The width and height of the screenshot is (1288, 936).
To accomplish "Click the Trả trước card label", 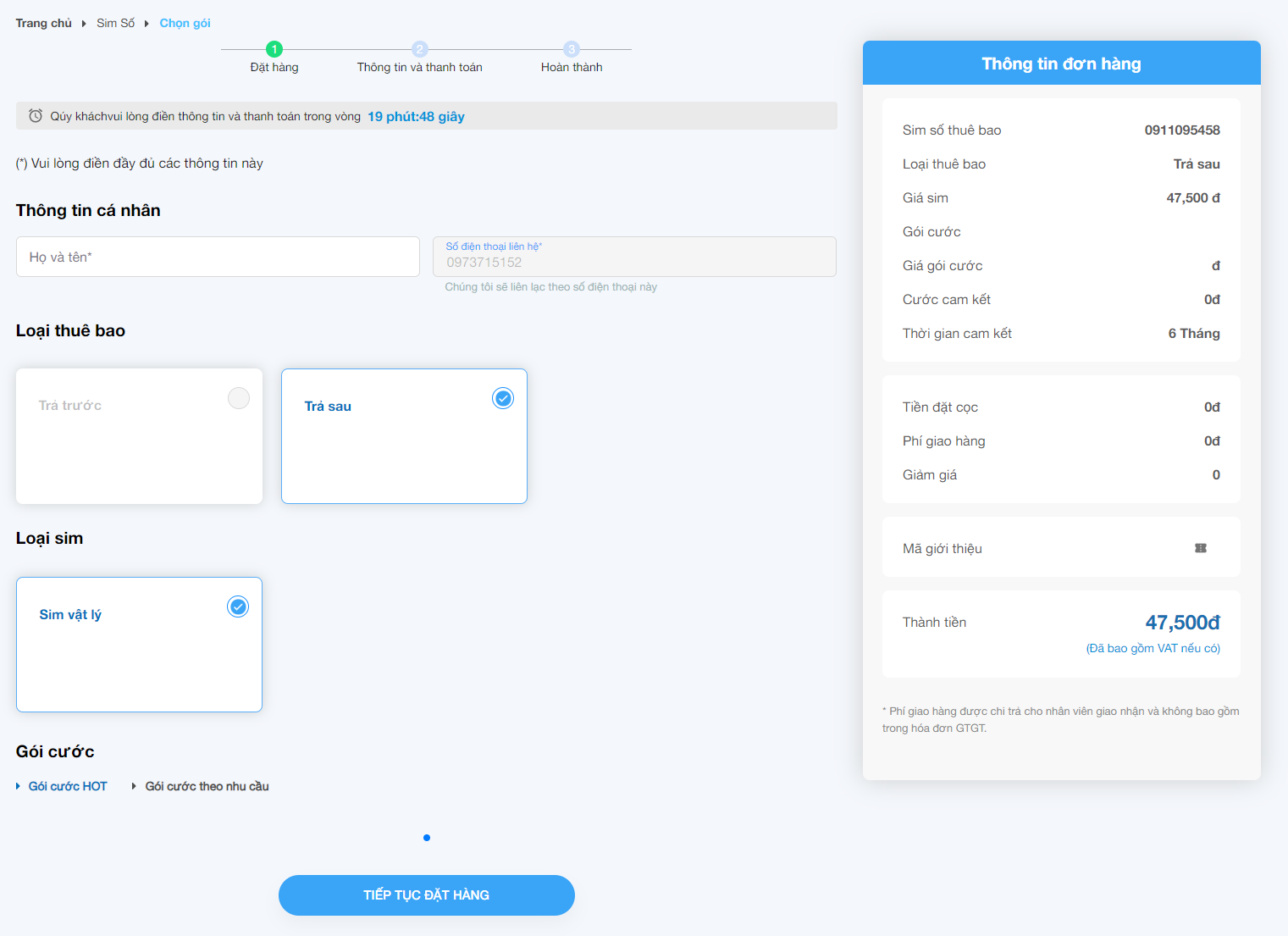I will [70, 406].
